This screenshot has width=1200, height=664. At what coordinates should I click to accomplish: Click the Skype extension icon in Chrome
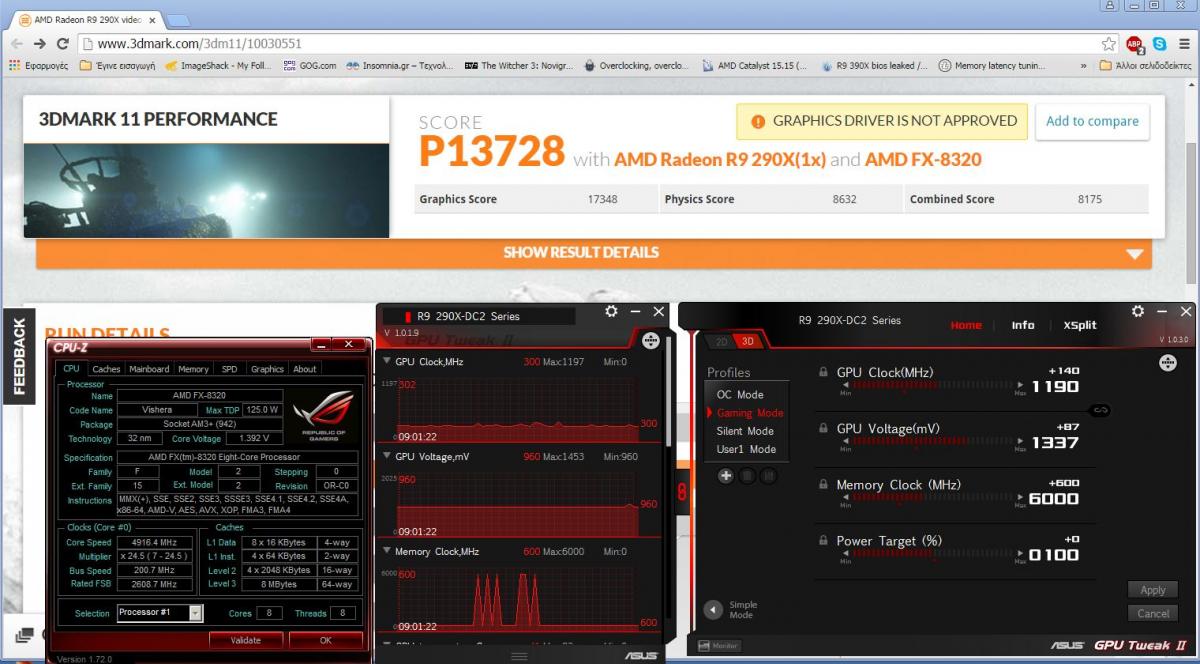tap(1159, 44)
